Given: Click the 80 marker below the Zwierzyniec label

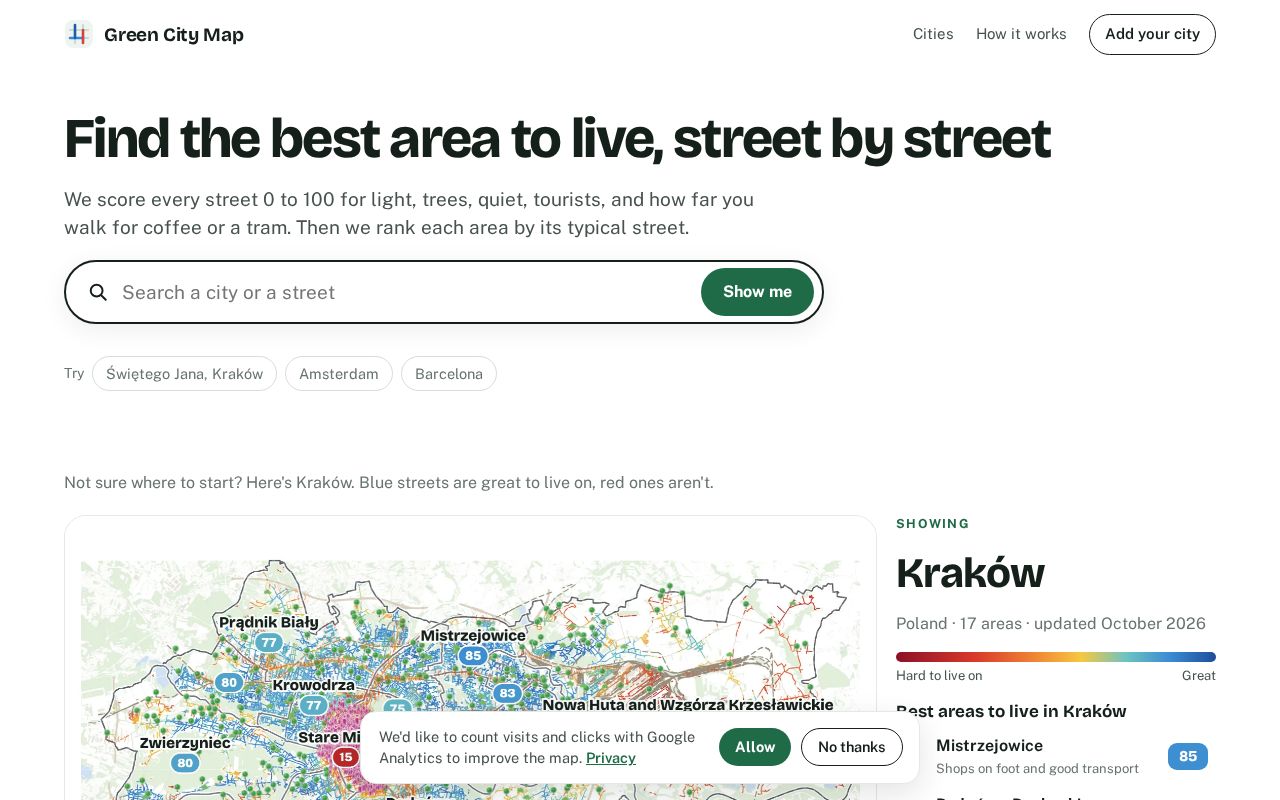Looking at the screenshot, I should (184, 763).
